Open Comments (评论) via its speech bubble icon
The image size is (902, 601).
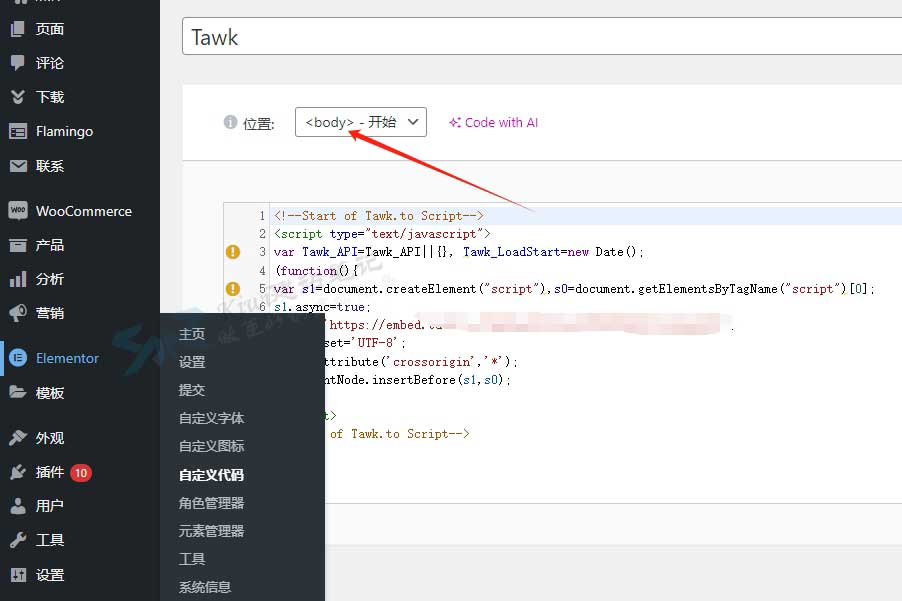click(17, 63)
